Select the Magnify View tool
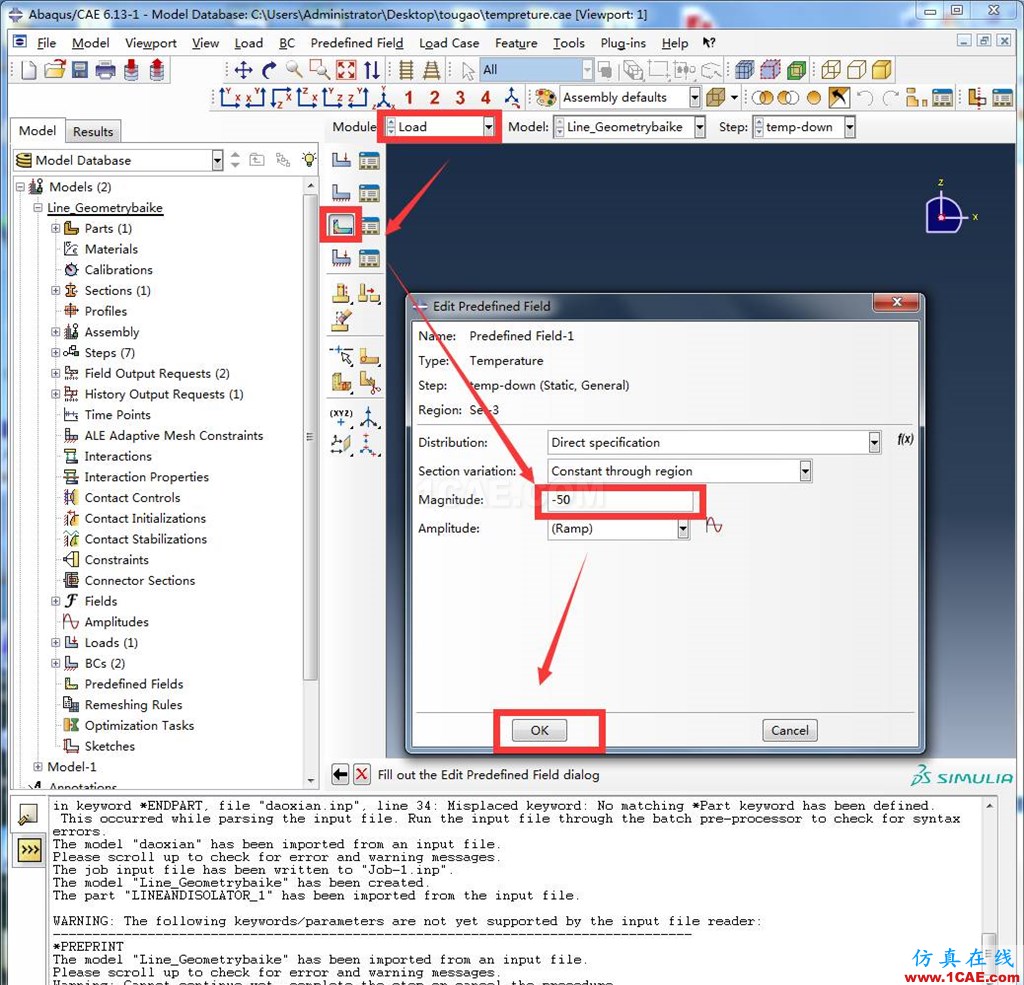1024x985 pixels. [x=294, y=69]
